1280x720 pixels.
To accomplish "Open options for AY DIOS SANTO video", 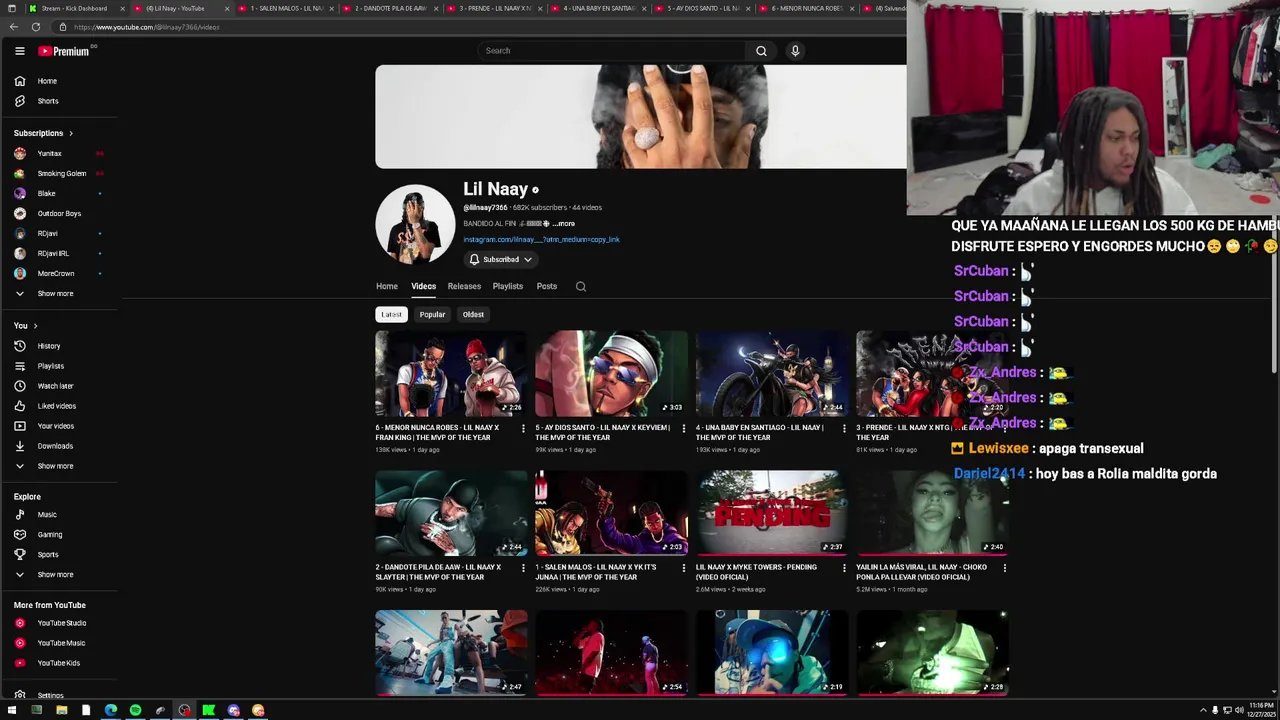I will tap(684, 428).
